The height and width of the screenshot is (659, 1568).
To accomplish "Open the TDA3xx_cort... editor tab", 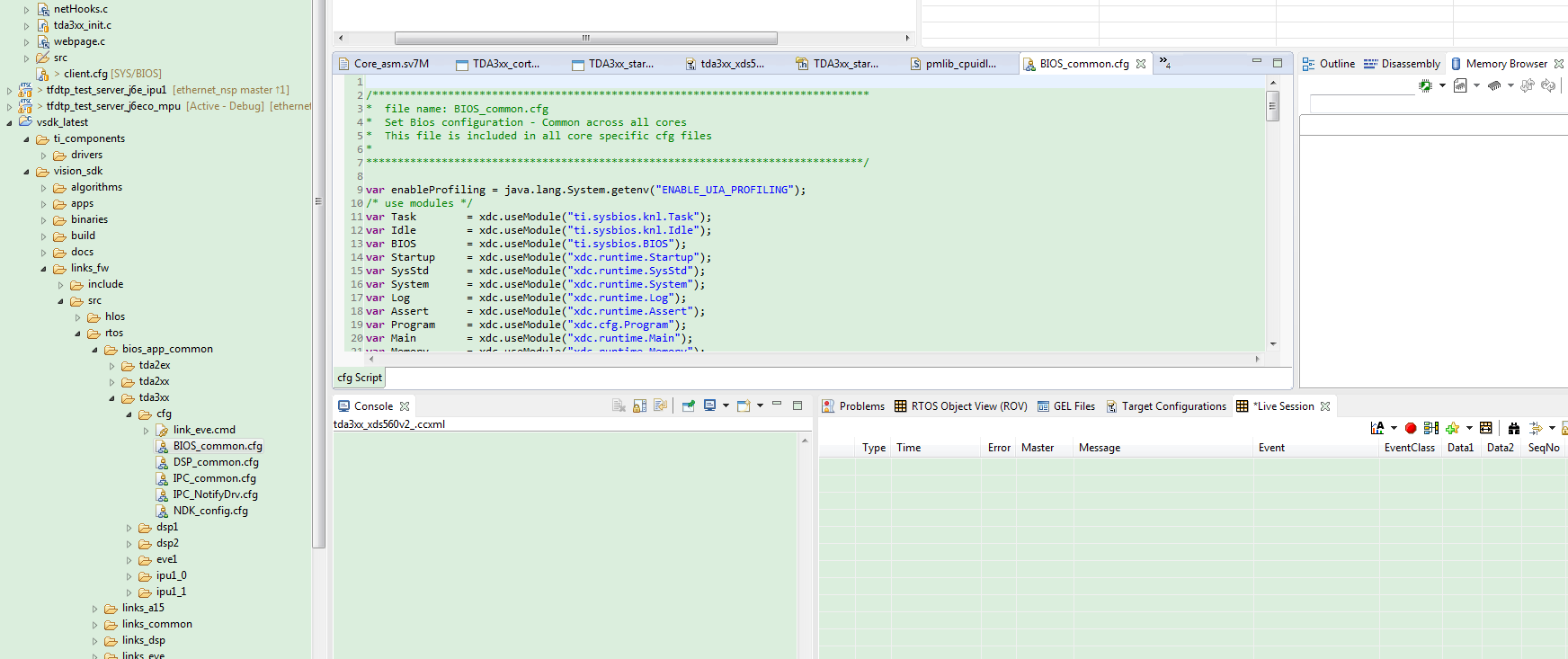I will (x=497, y=64).
